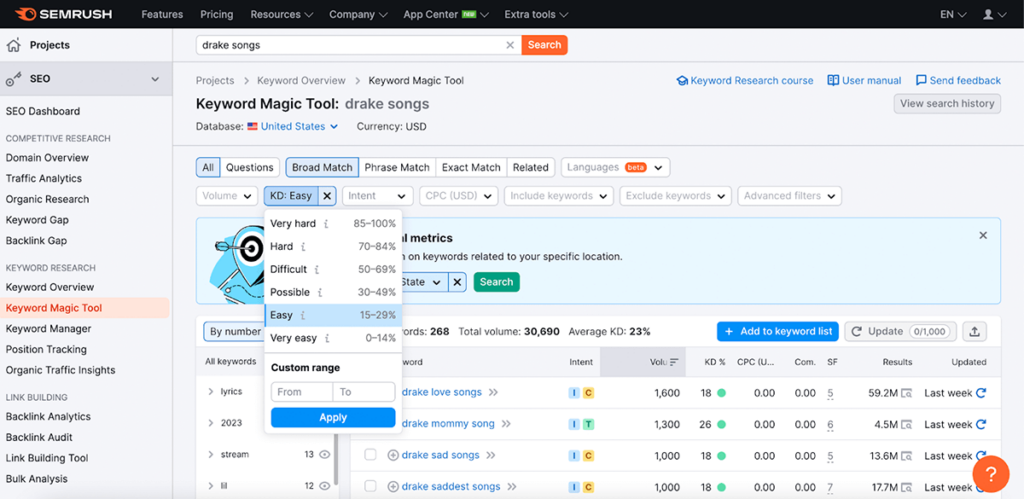The width and height of the screenshot is (1024, 499).
Task: Apply the custom KD range
Action: click(333, 417)
